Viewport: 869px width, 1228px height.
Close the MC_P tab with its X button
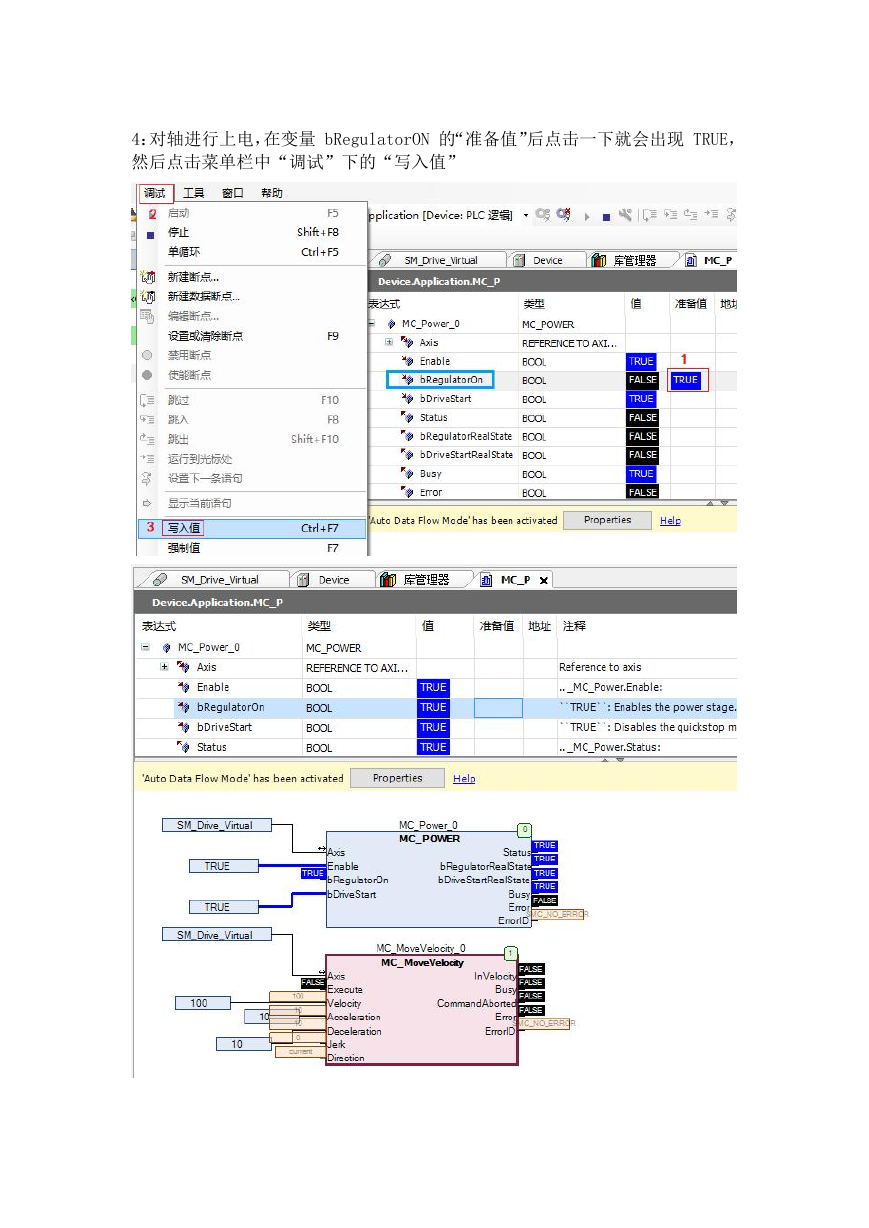click(x=544, y=580)
